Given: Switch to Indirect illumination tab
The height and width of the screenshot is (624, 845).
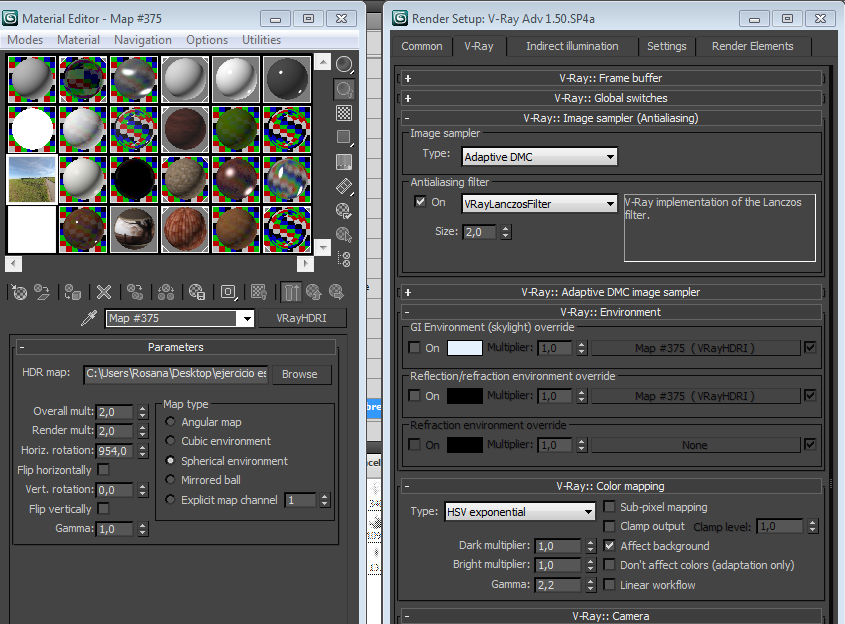Looking at the screenshot, I should click(x=572, y=46).
